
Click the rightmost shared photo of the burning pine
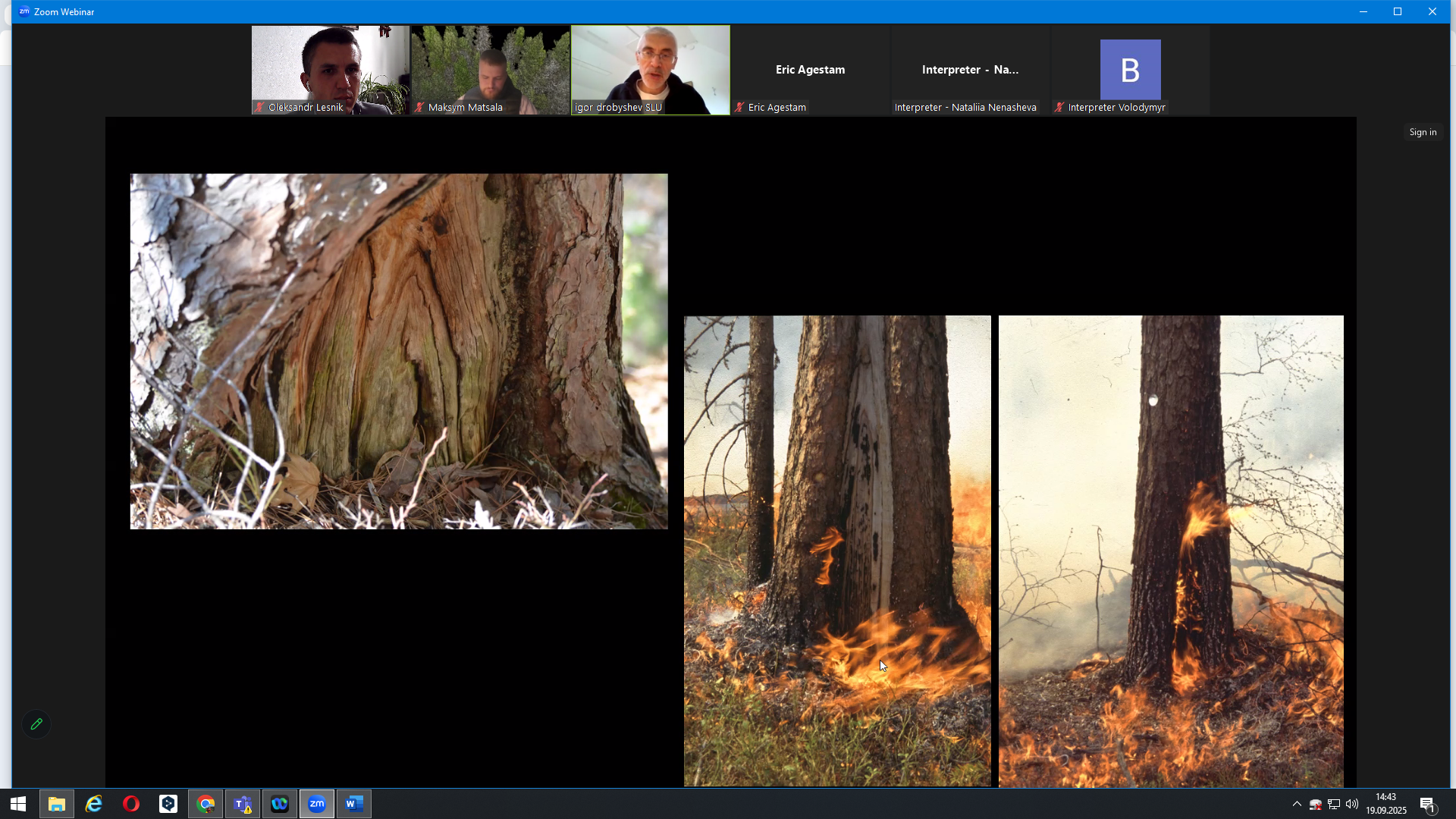[1171, 551]
